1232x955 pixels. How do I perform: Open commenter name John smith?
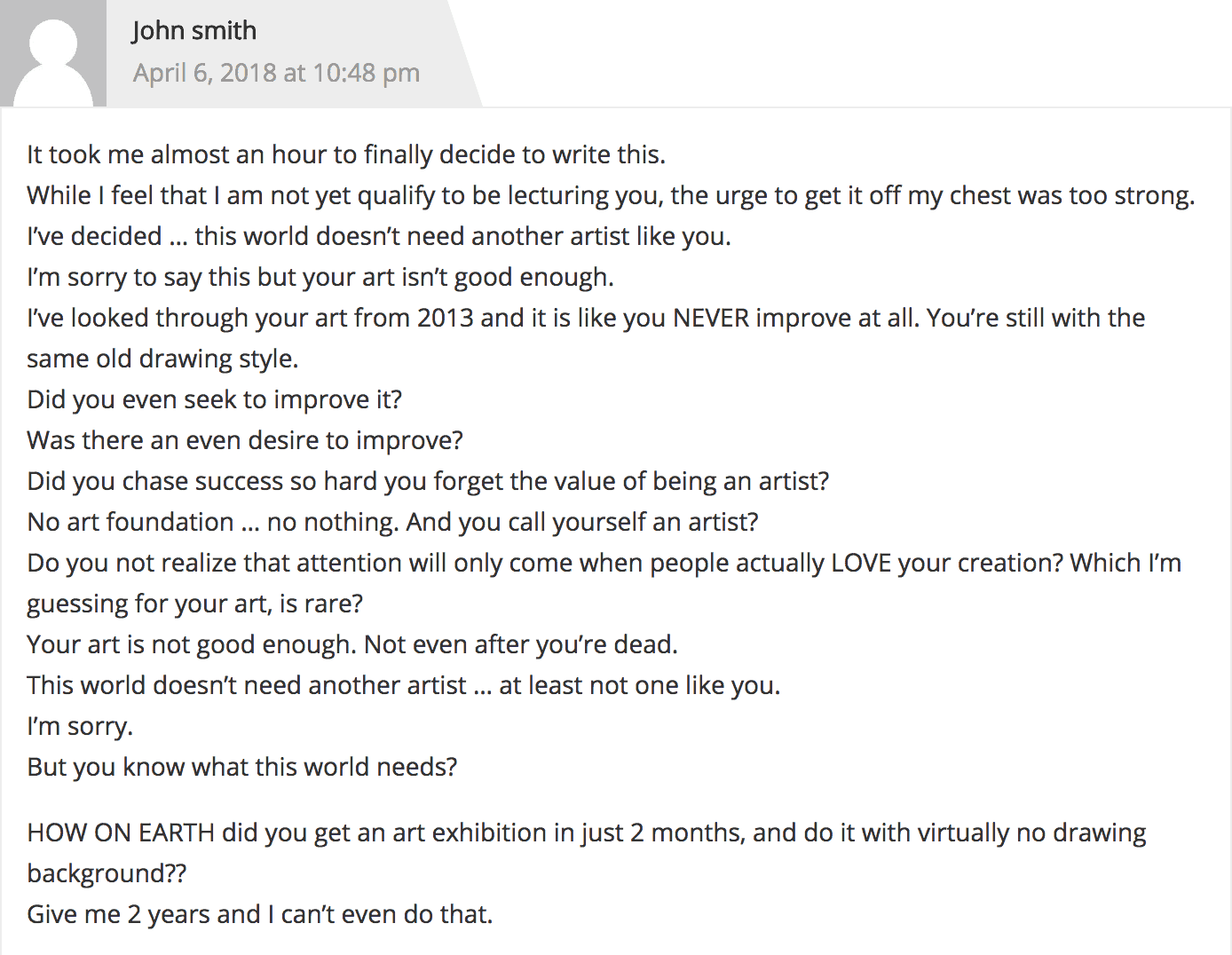[194, 31]
